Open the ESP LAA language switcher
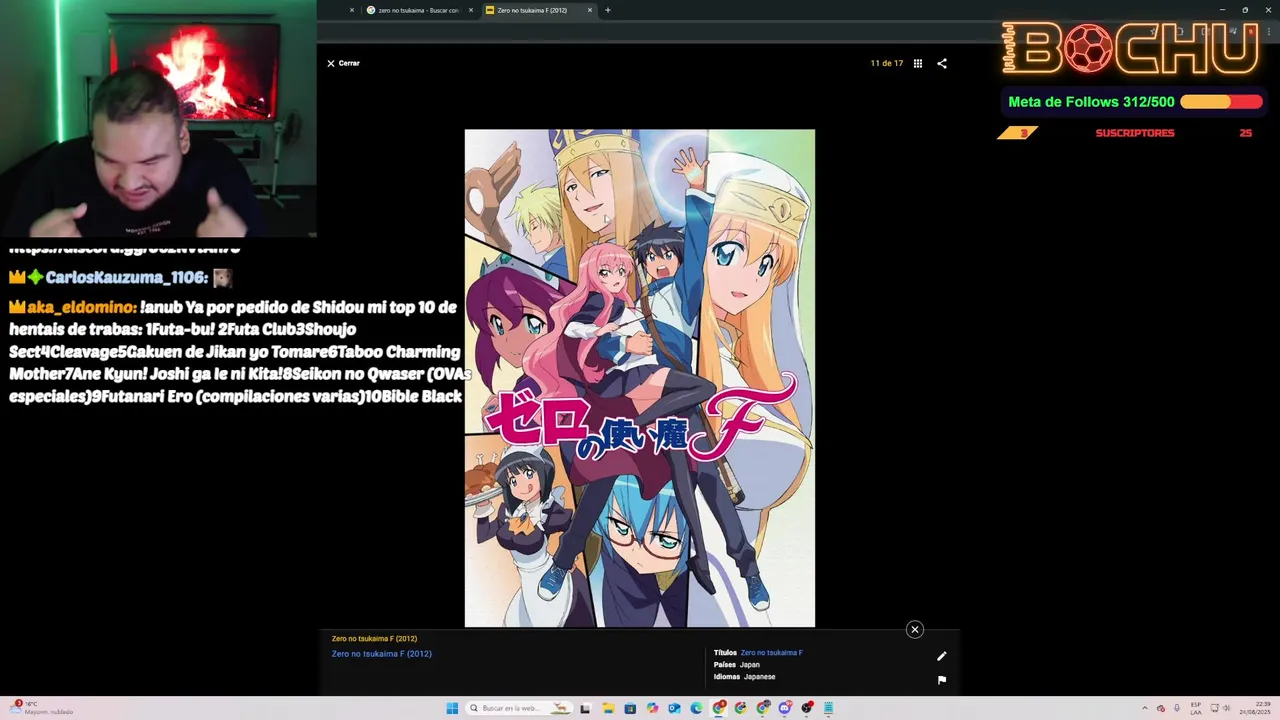Image resolution: width=1280 pixels, height=720 pixels. pyautogui.click(x=1196, y=709)
